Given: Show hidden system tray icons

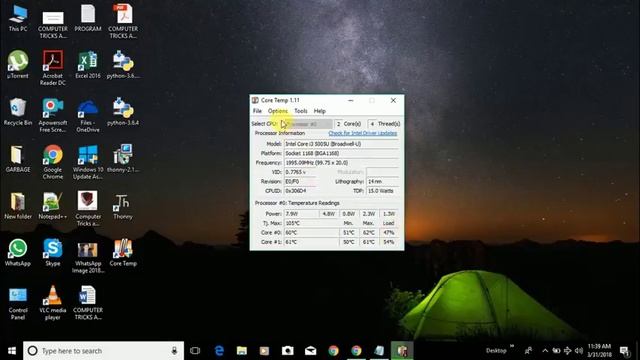Looking at the screenshot, I should pyautogui.click(x=545, y=351).
